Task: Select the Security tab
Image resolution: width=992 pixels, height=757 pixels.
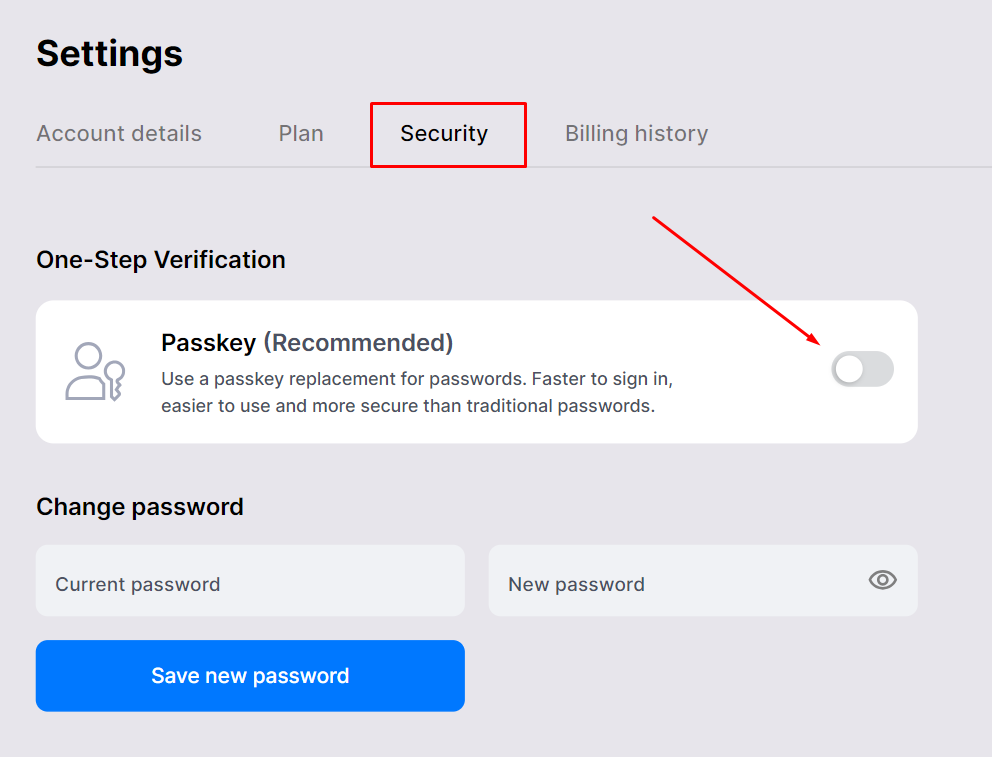Action: pyautogui.click(x=444, y=133)
